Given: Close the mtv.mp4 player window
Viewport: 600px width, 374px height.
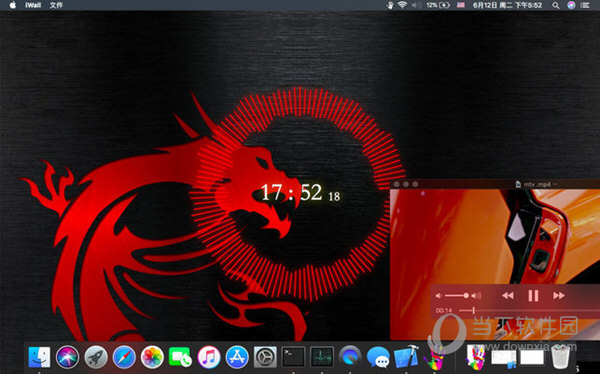Looking at the screenshot, I should (396, 185).
